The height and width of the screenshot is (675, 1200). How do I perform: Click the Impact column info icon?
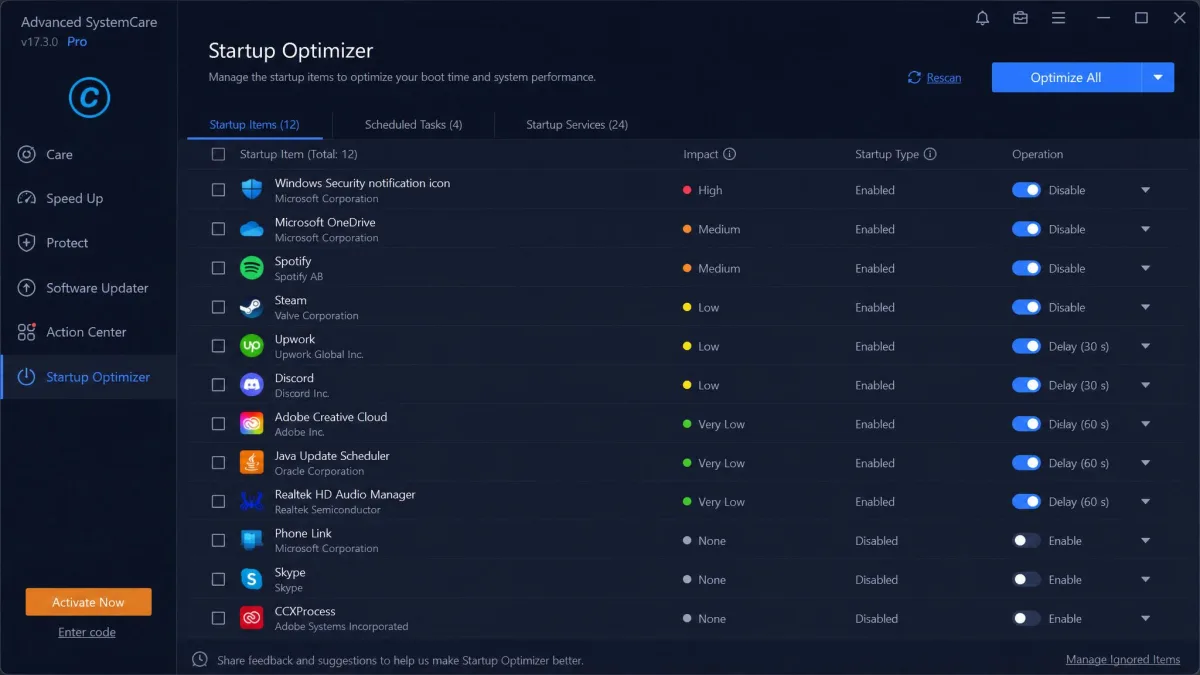tap(729, 154)
